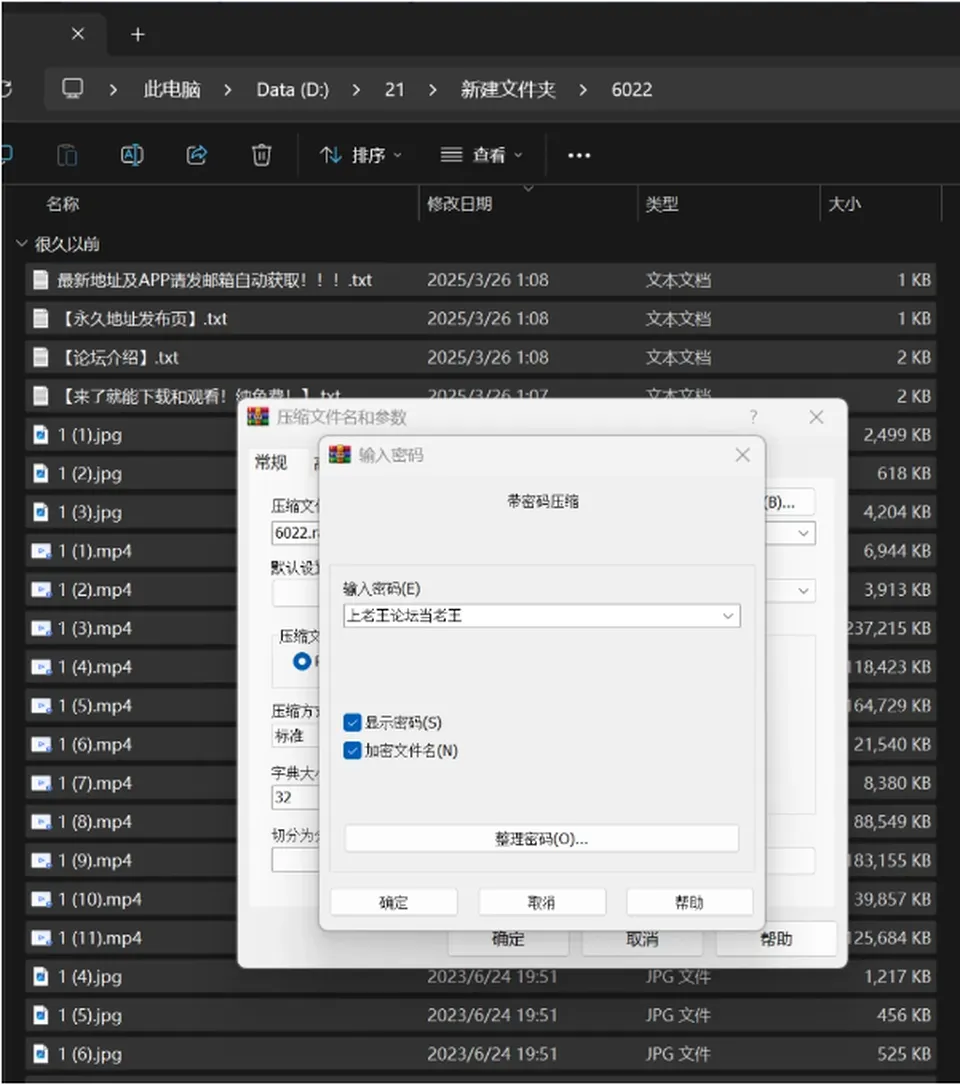Navigate to 此电脑 in the breadcrumb
Viewport: 960px width, 1085px height.
point(172,89)
